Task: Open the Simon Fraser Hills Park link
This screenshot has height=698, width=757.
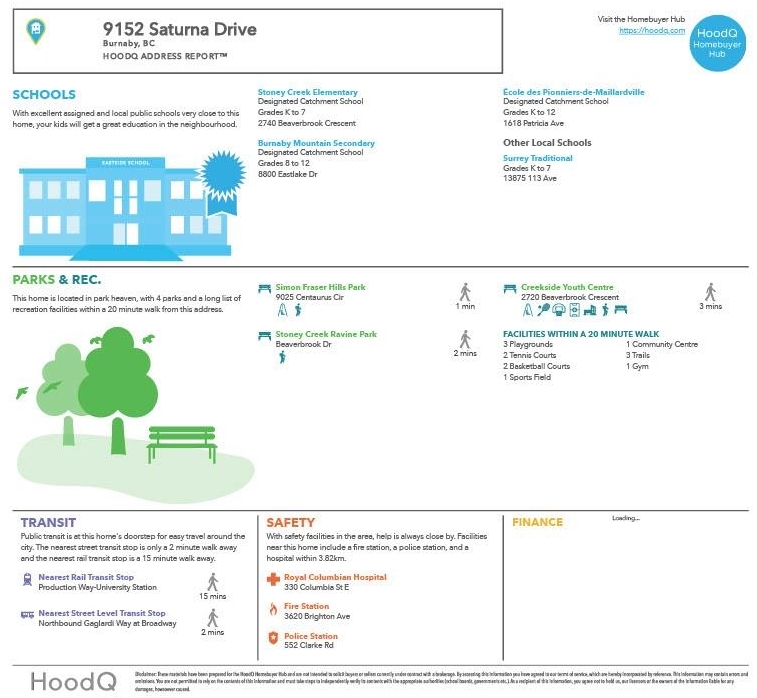Action: pyautogui.click(x=321, y=287)
